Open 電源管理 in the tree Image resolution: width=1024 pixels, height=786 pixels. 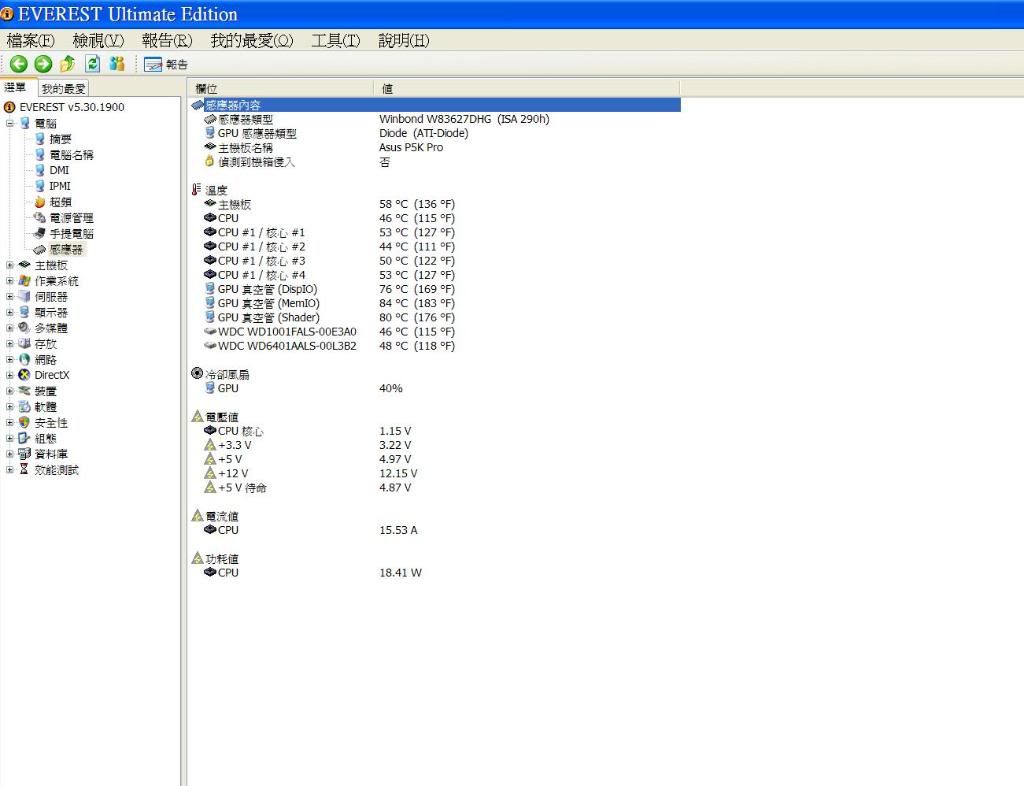click(71, 218)
